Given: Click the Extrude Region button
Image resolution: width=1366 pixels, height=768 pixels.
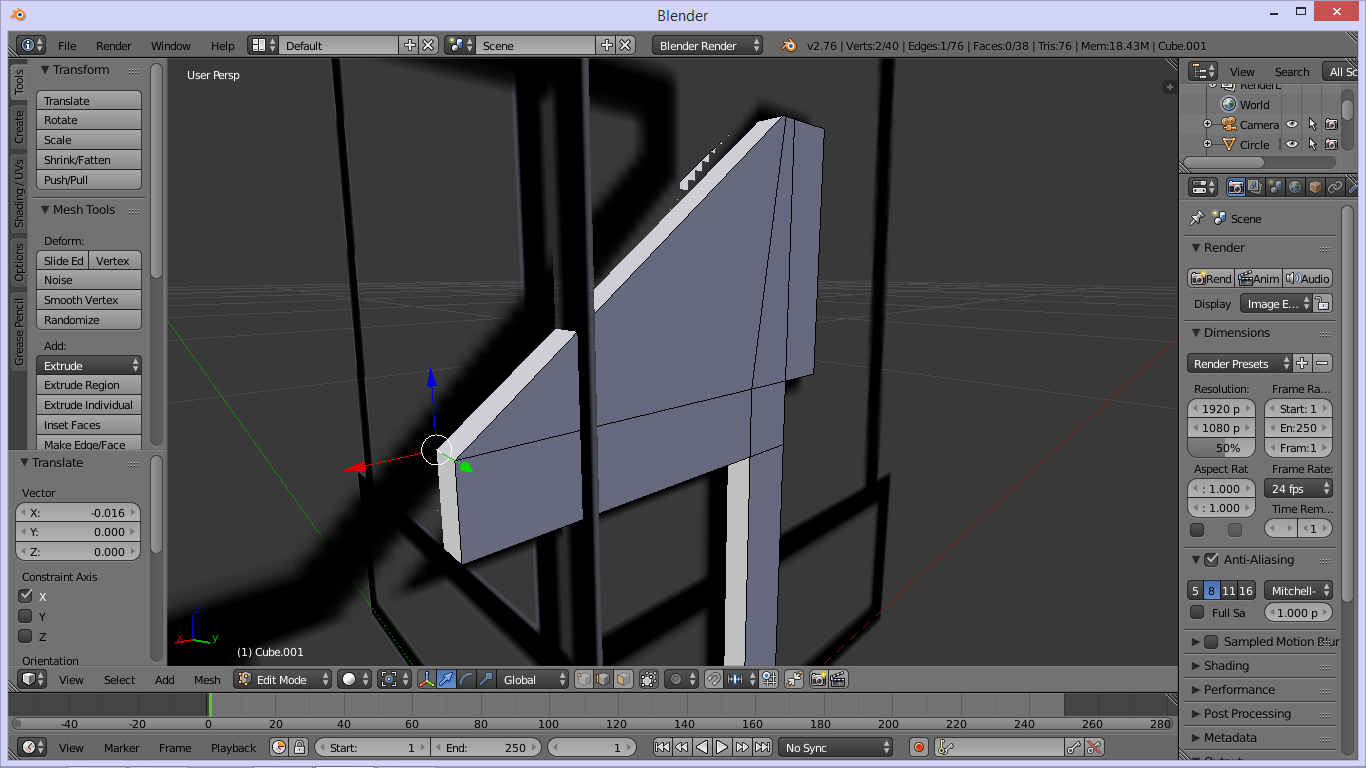Looking at the screenshot, I should [x=89, y=385].
